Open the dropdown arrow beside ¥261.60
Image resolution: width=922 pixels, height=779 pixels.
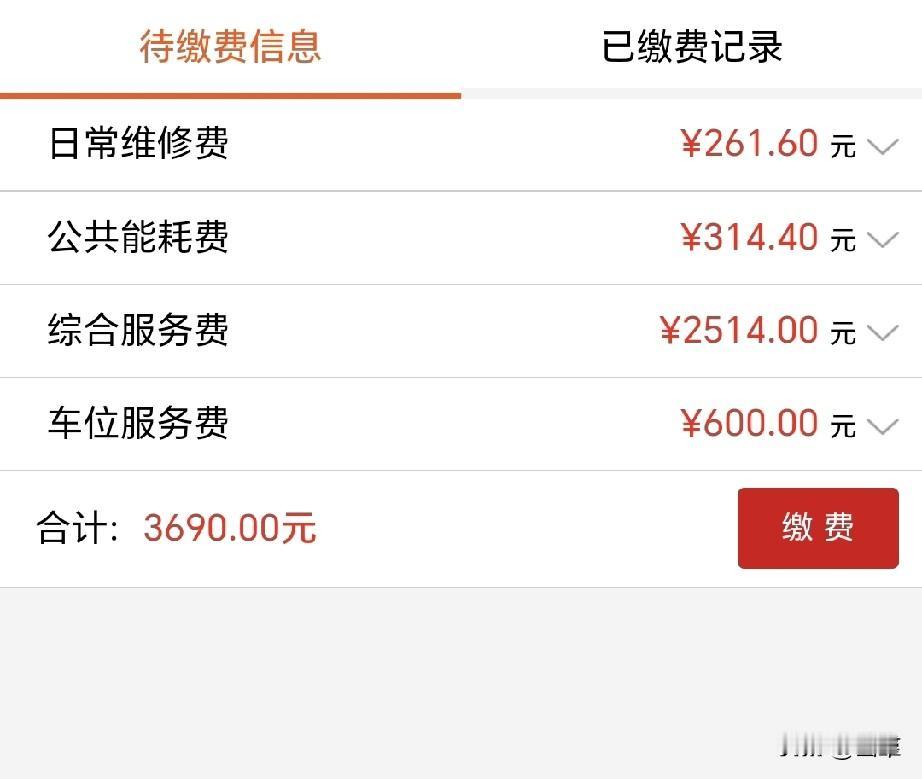click(x=883, y=145)
